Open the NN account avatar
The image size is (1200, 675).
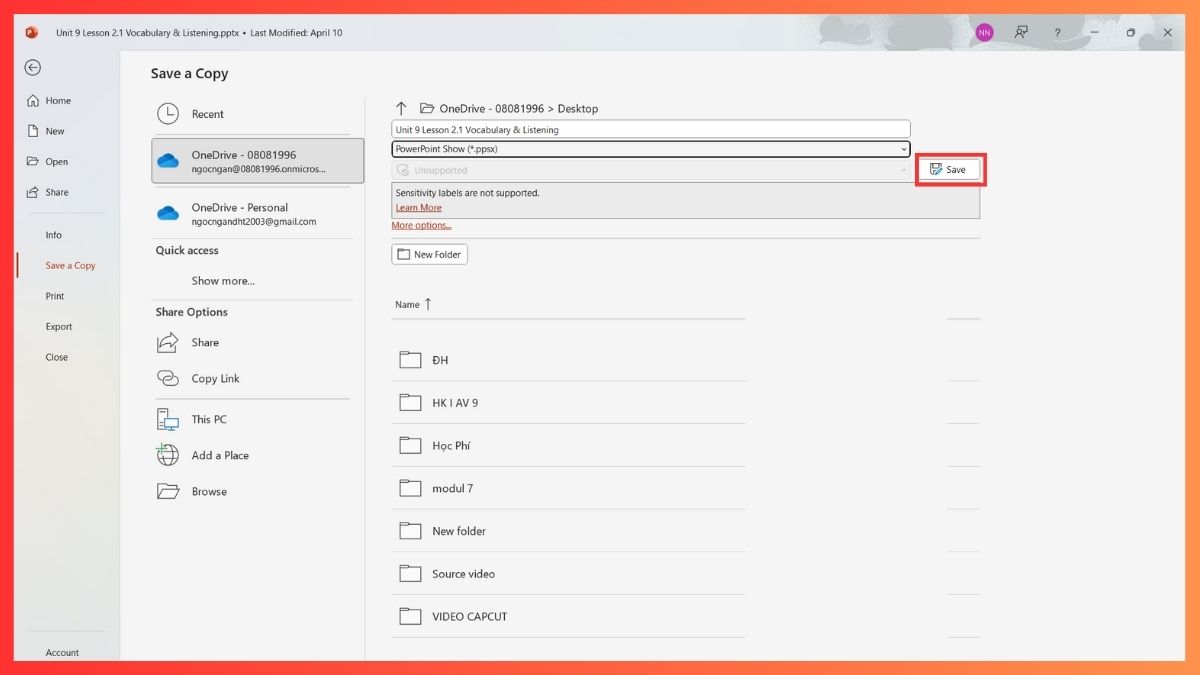point(983,32)
